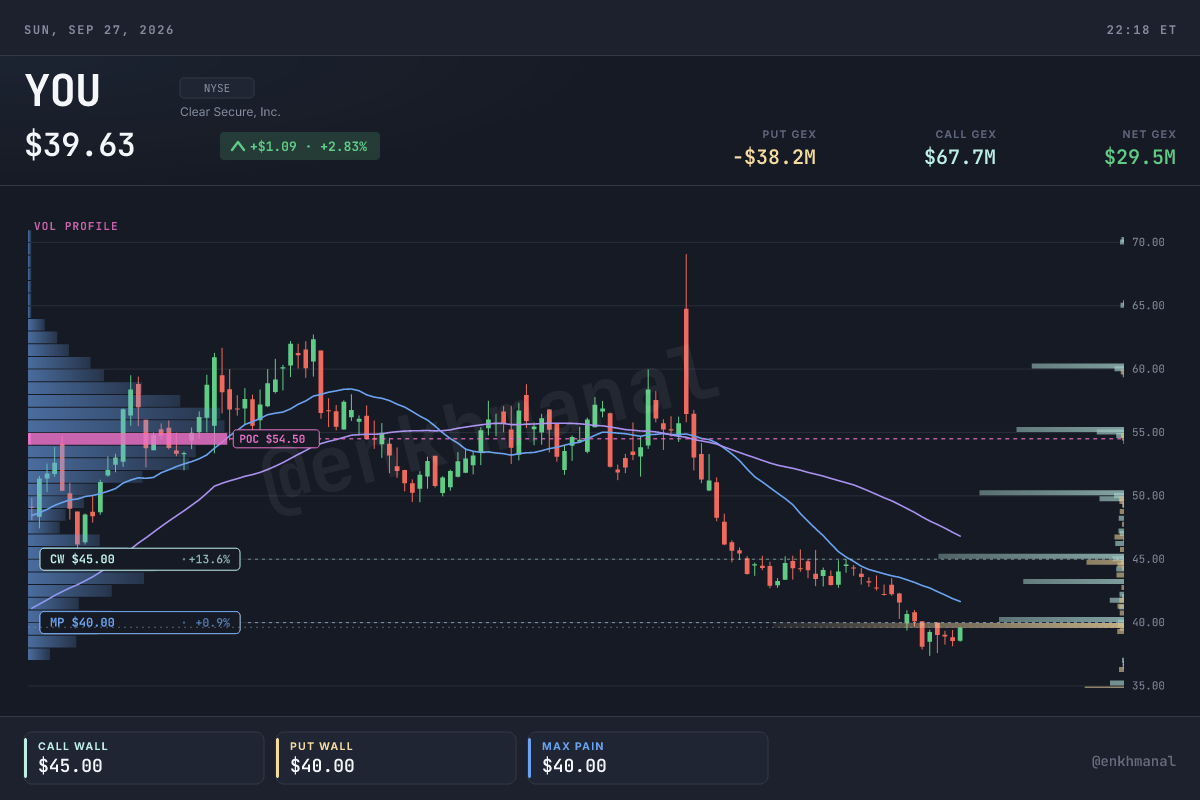Click the VOL PROFILE label

point(76,226)
